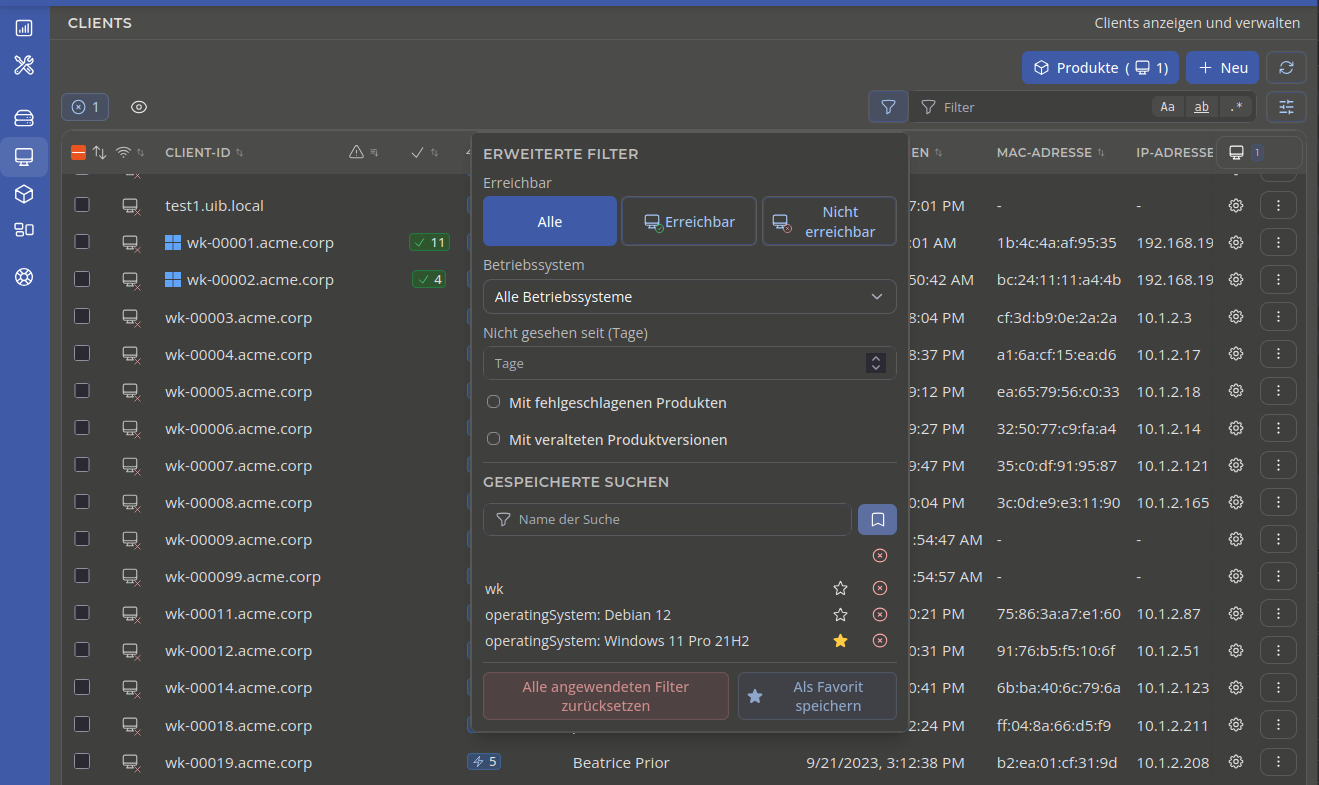Image resolution: width=1319 pixels, height=785 pixels.
Task: Open the 'Alle Betriebssysteme' dropdown
Action: tap(690, 297)
